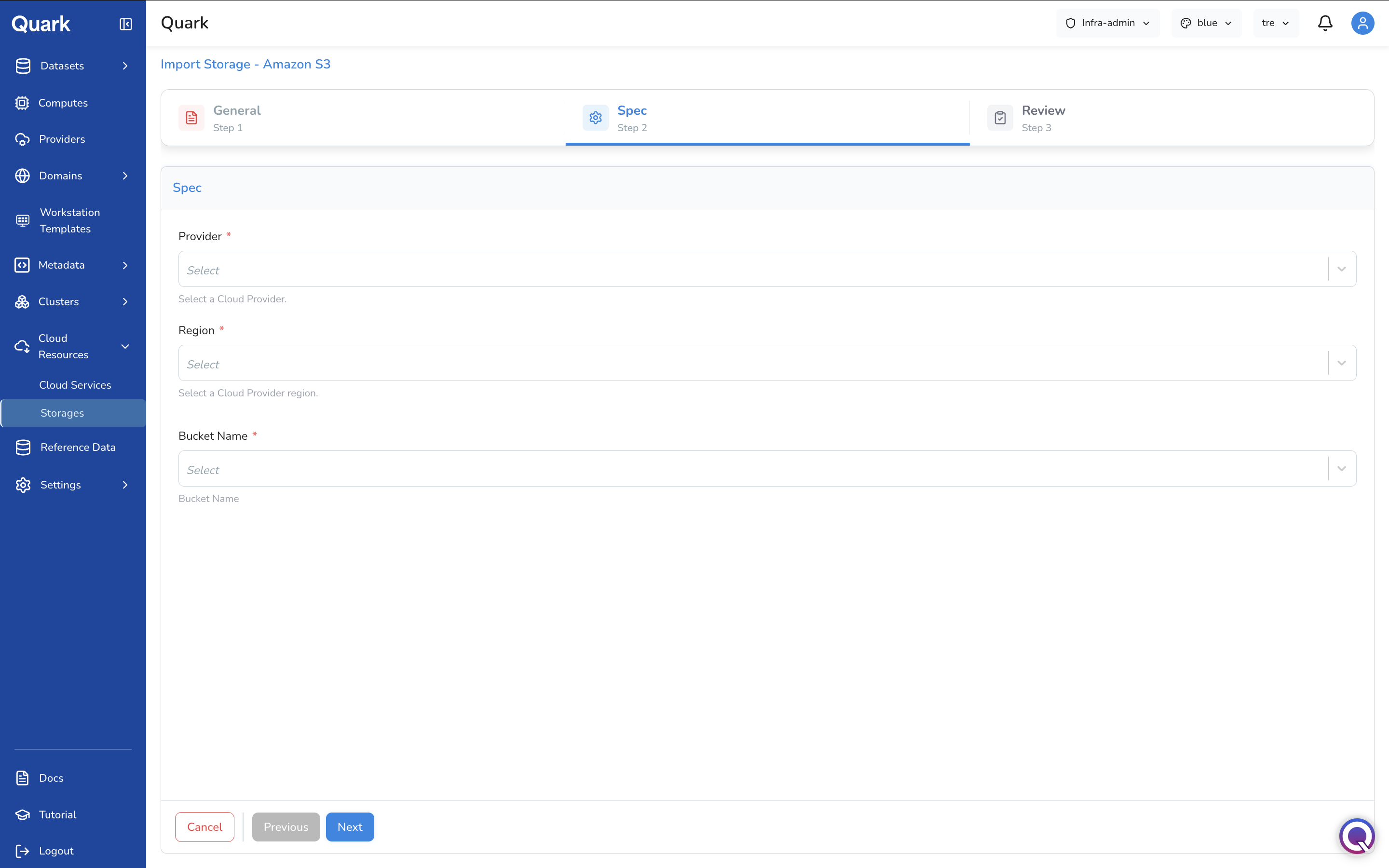This screenshot has width=1389, height=868.
Task: Select Storages in sidebar
Action: (73, 413)
